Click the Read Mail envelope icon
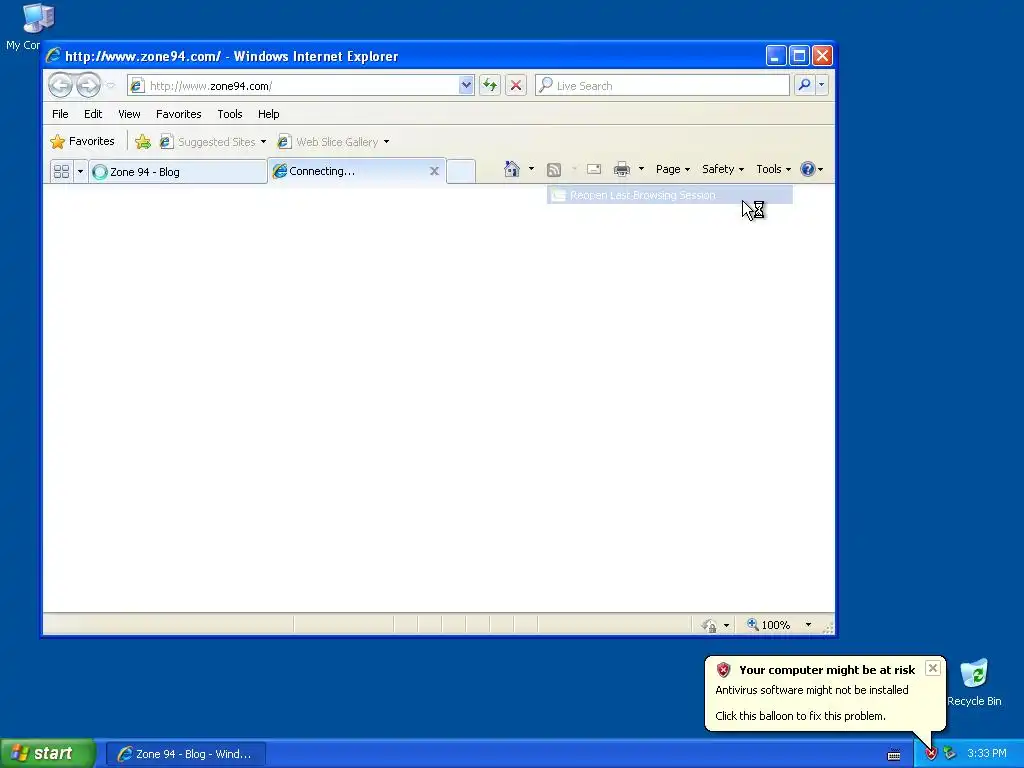 [x=594, y=169]
